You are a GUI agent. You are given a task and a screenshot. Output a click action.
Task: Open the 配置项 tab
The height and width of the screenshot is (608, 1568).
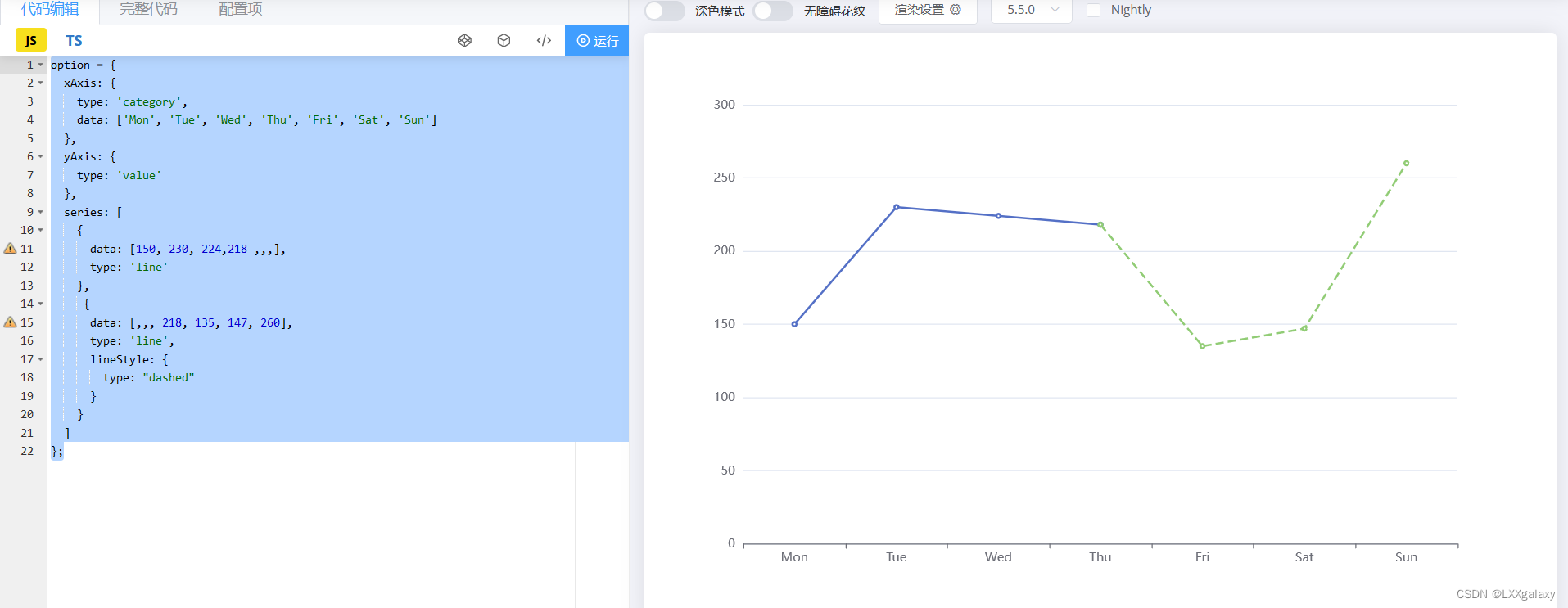pyautogui.click(x=240, y=9)
